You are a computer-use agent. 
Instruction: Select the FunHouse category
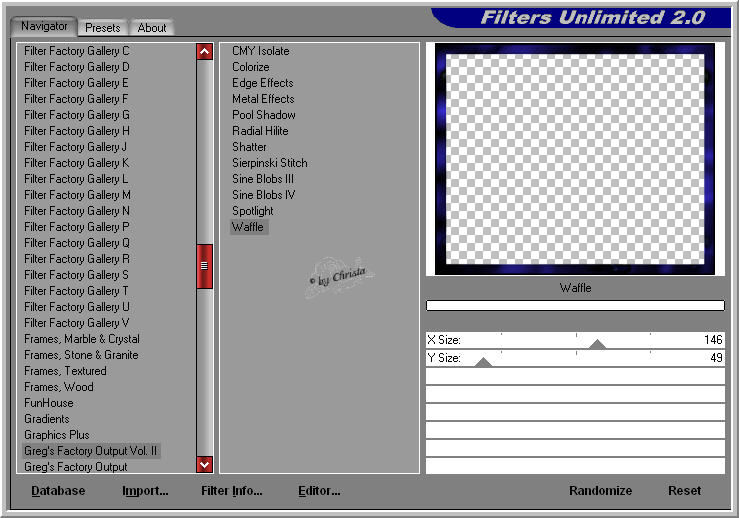tap(49, 403)
